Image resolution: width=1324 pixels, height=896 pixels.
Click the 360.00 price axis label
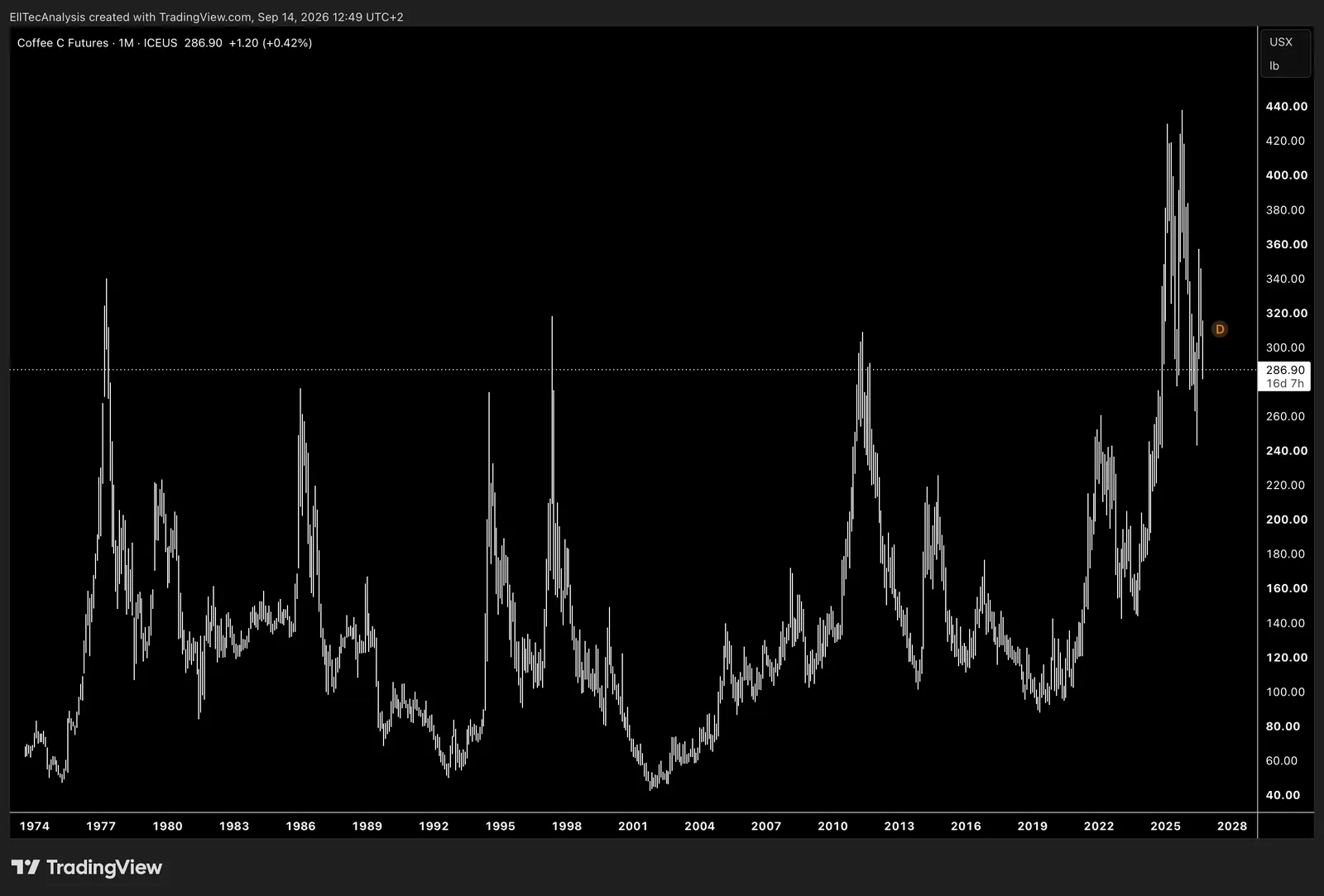coord(1287,244)
